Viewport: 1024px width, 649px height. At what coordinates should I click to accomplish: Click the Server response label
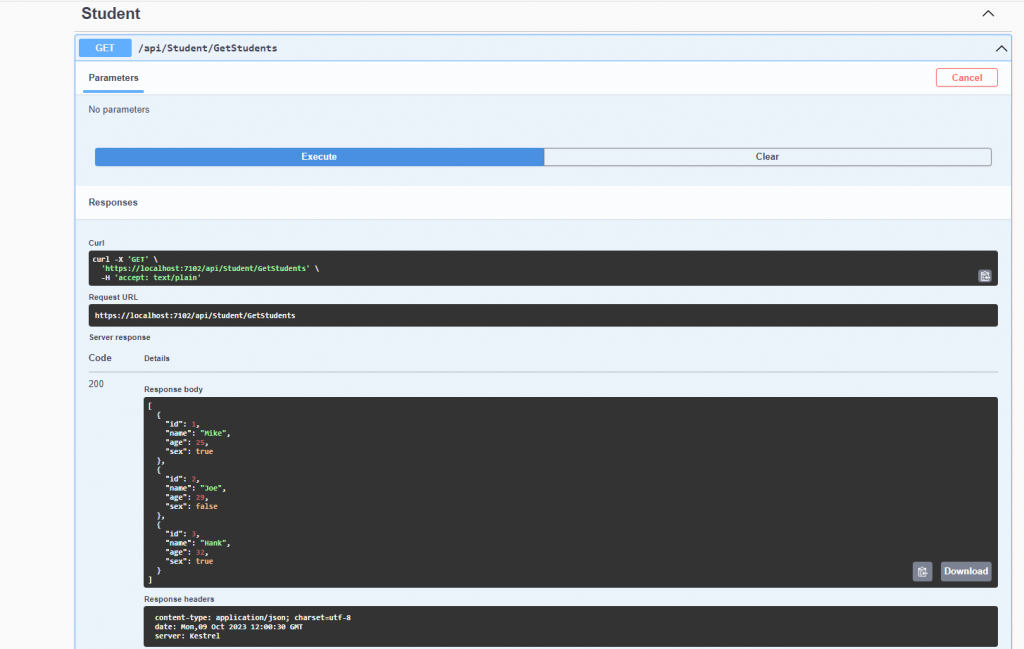(120, 338)
